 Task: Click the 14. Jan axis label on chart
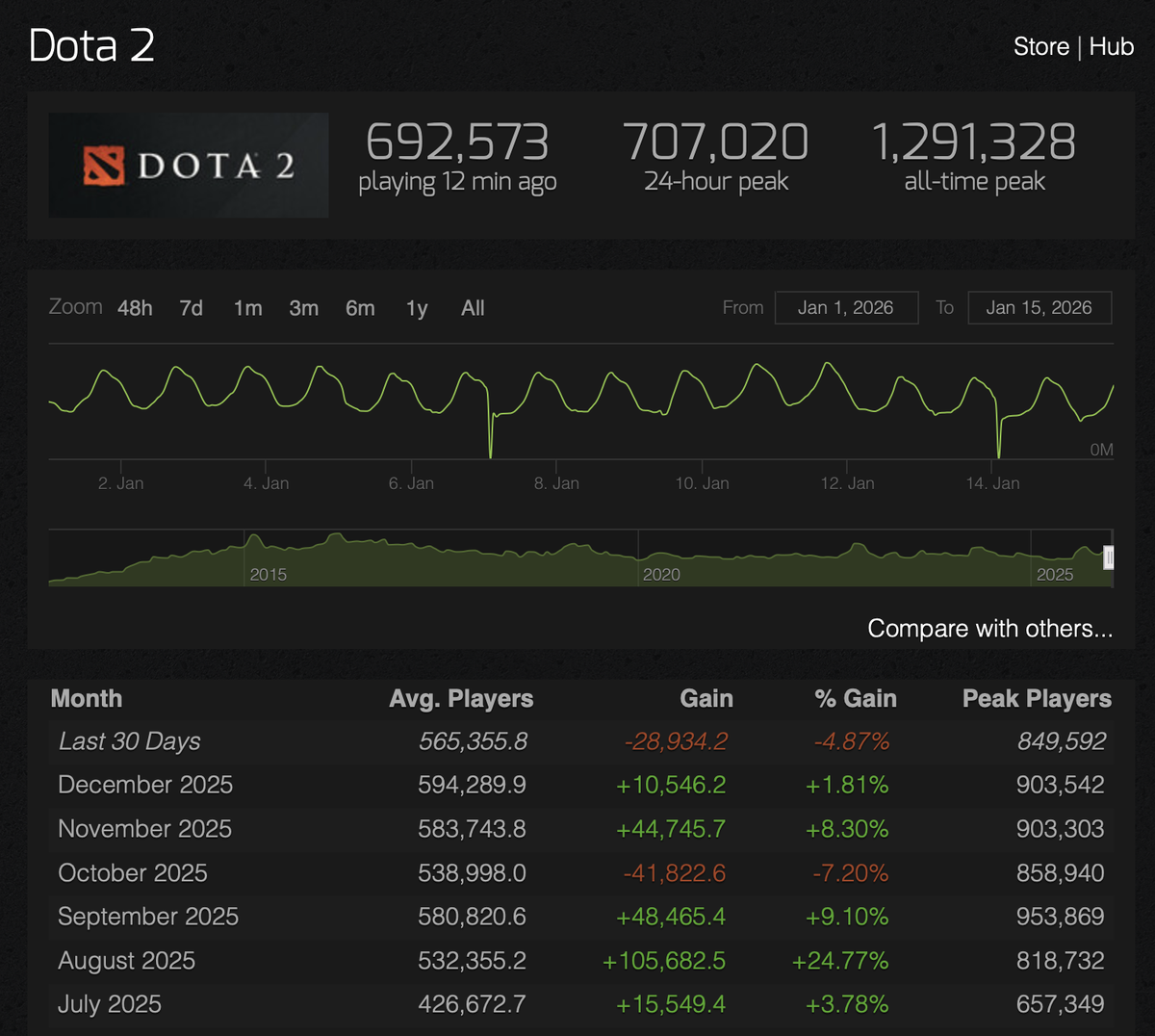click(992, 483)
